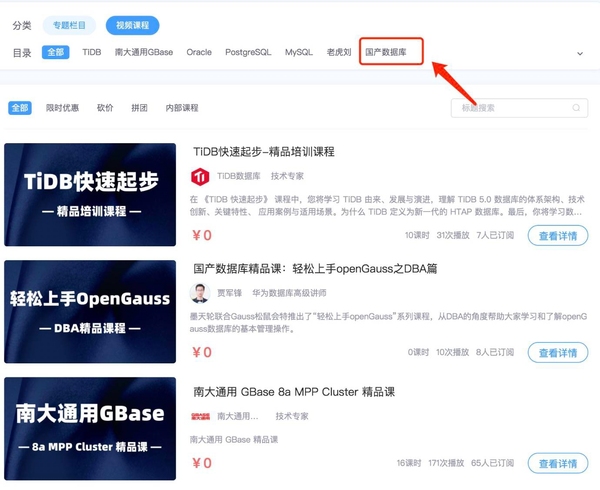Click 10课时 lesson count
The image size is (600, 490).
pyautogui.click(x=417, y=235)
